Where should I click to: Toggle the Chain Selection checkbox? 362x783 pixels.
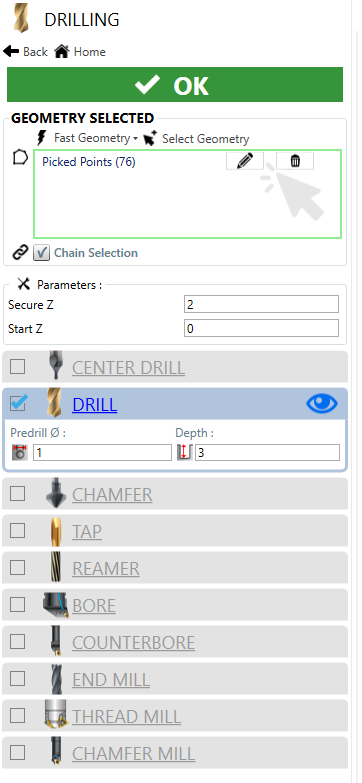tap(41, 253)
